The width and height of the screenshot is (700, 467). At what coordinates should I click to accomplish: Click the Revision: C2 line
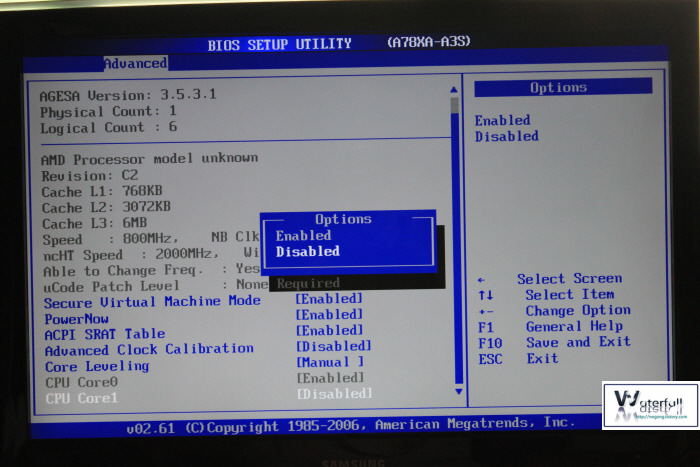click(90, 175)
